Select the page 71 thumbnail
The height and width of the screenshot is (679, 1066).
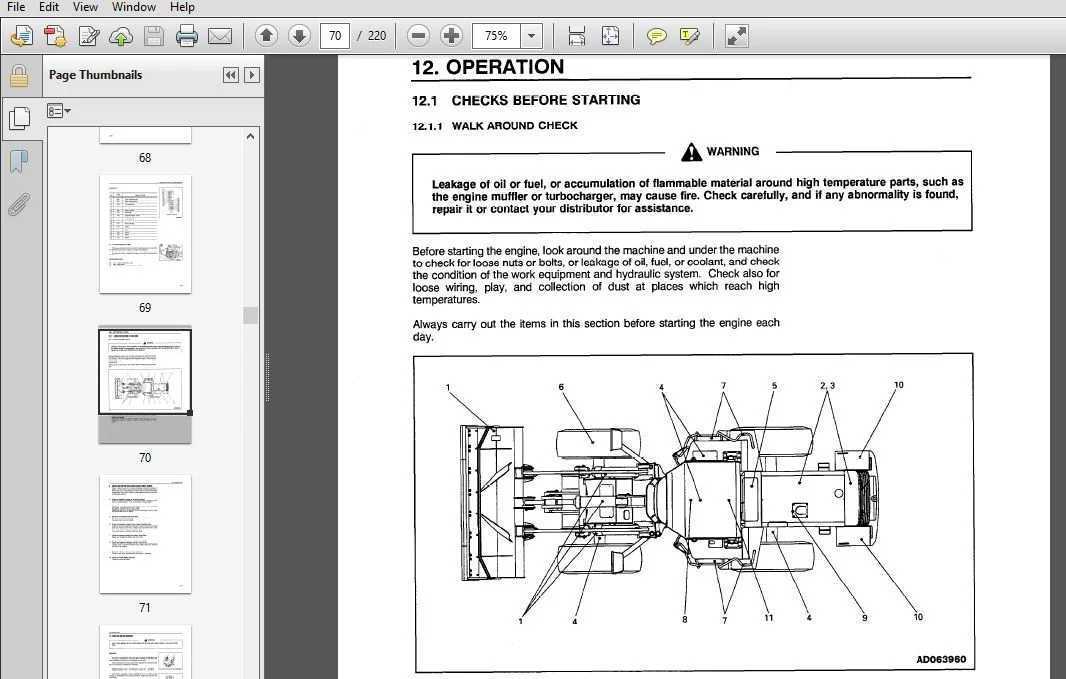(x=145, y=534)
